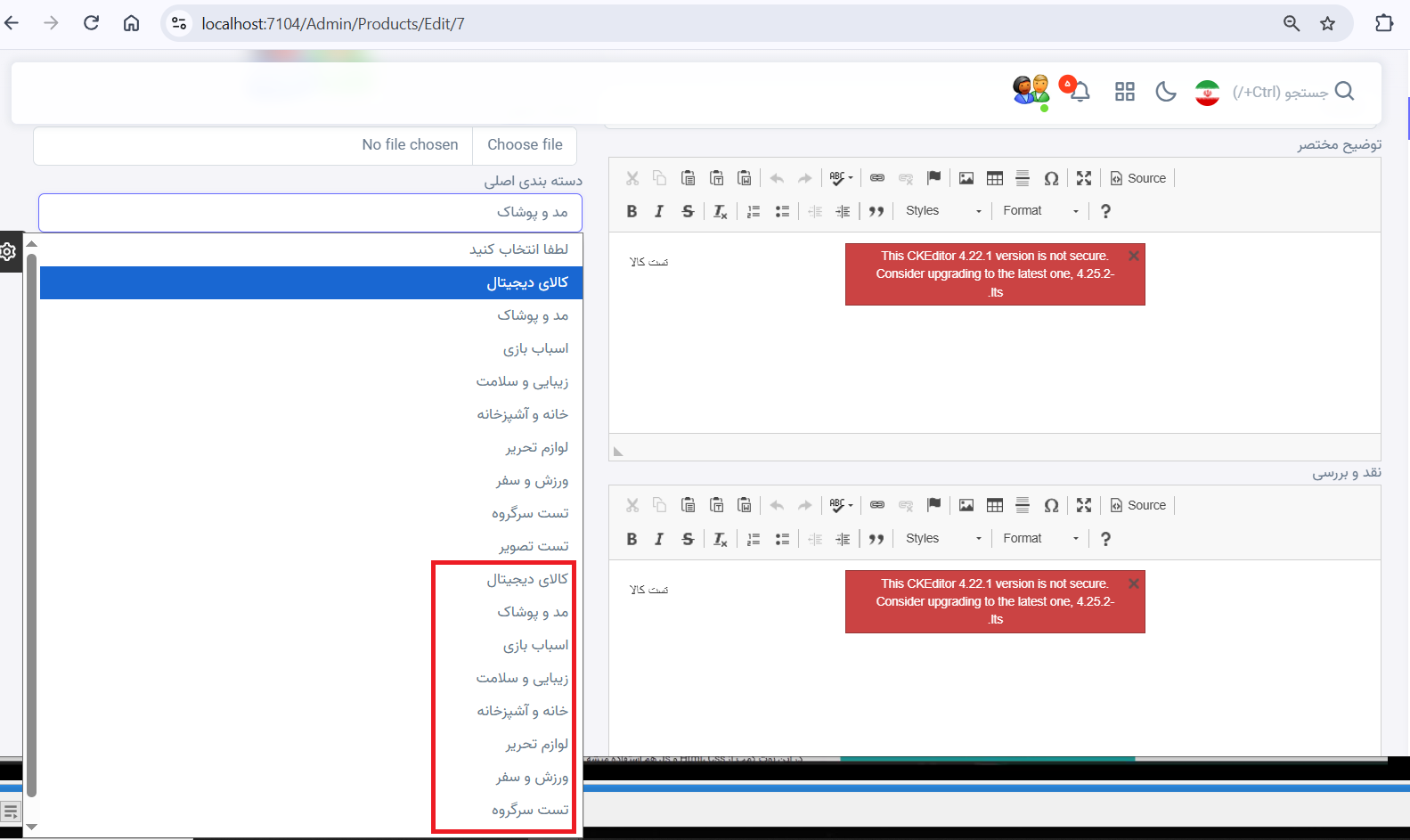This screenshot has height=840, width=1410.
Task: Open the apps grid shortcut in header
Action: click(1125, 91)
